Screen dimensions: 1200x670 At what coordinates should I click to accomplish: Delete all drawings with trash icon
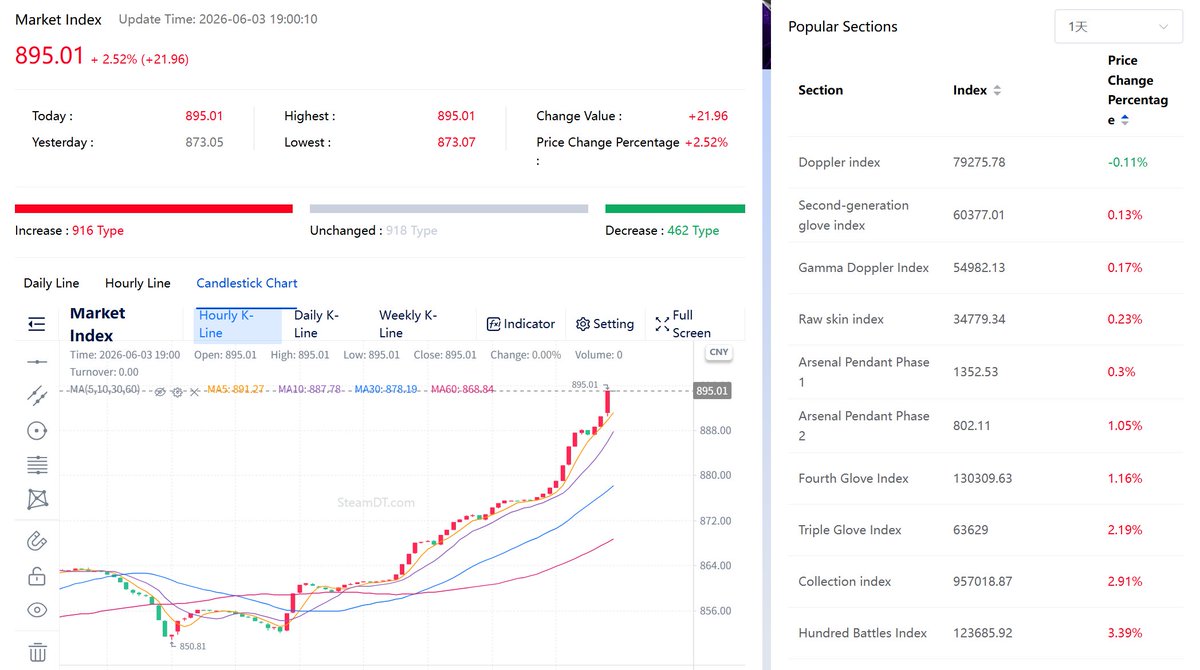(37, 652)
